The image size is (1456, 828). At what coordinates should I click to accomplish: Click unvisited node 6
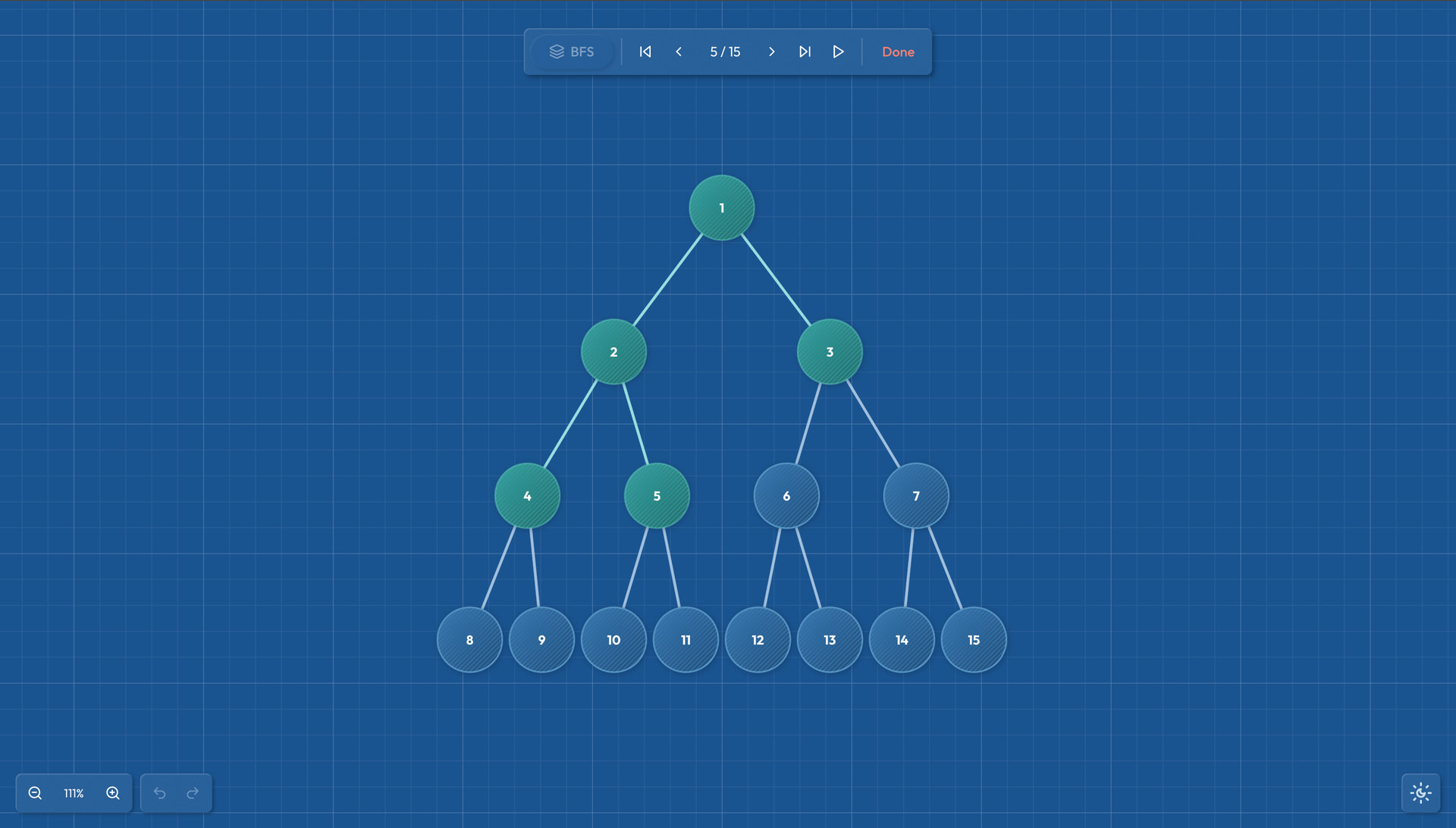[x=786, y=496]
